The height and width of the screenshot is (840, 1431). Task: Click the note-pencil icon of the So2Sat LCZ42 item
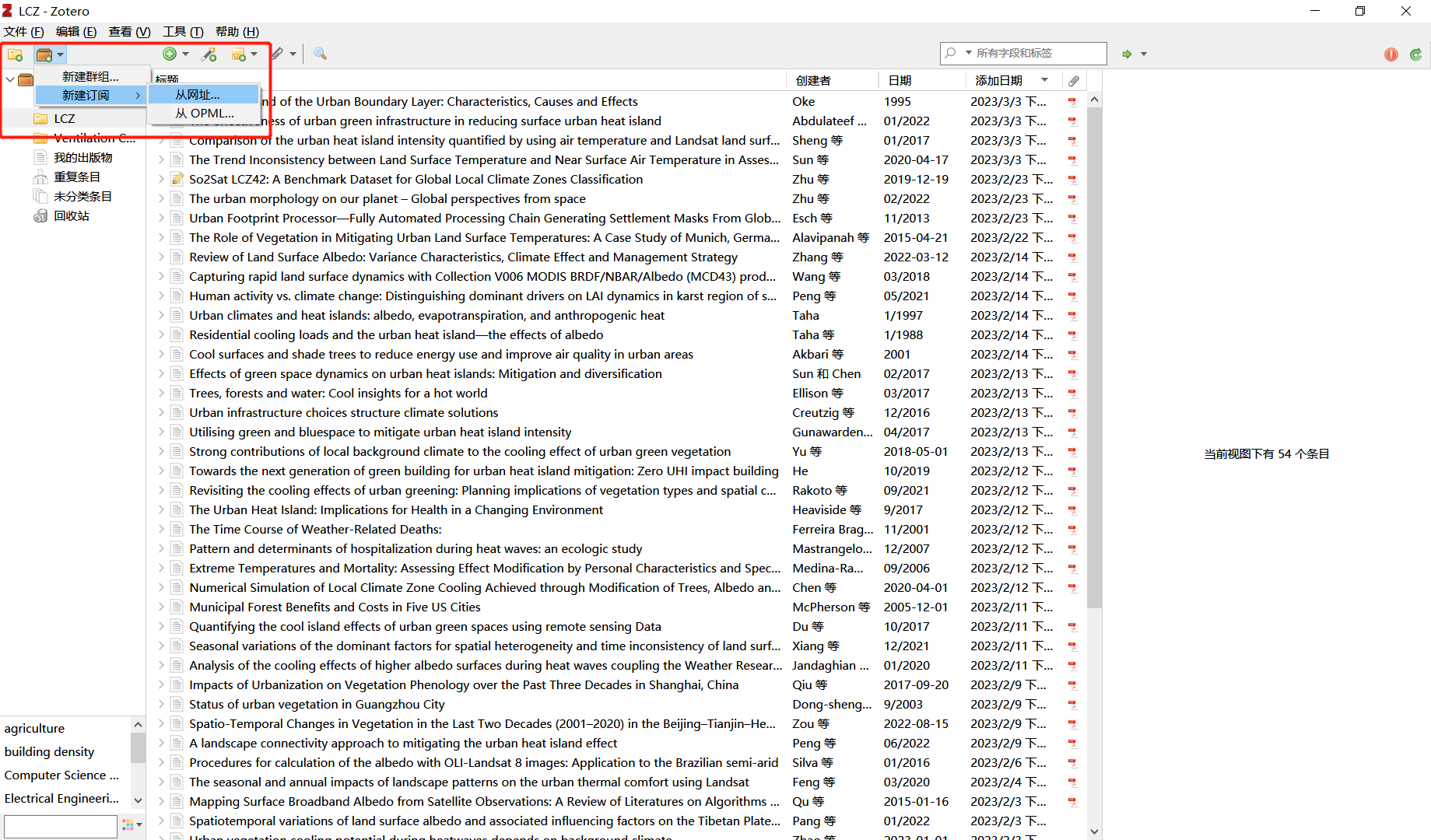pos(177,179)
